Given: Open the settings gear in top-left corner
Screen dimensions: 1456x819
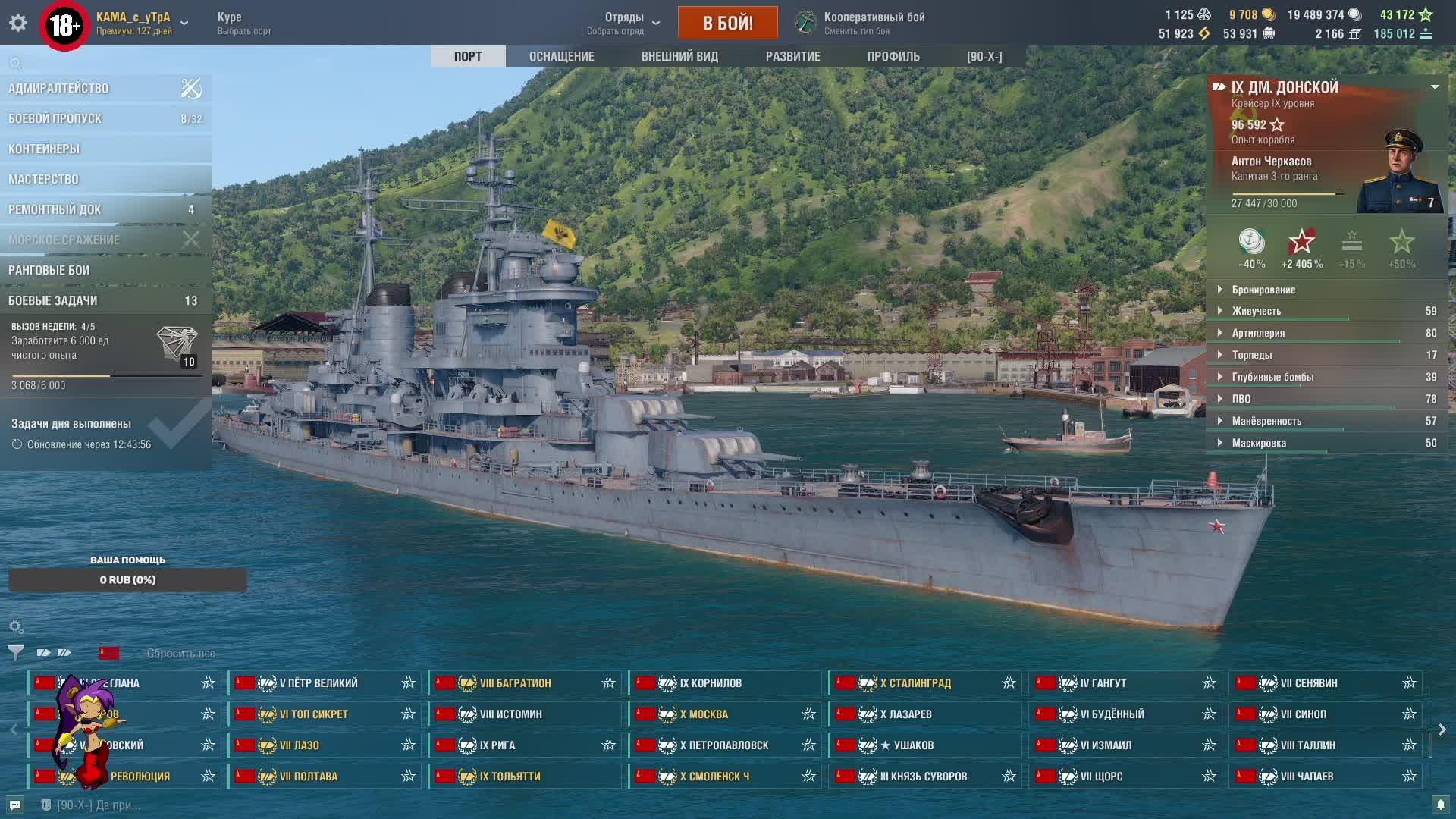Looking at the screenshot, I should (x=18, y=23).
